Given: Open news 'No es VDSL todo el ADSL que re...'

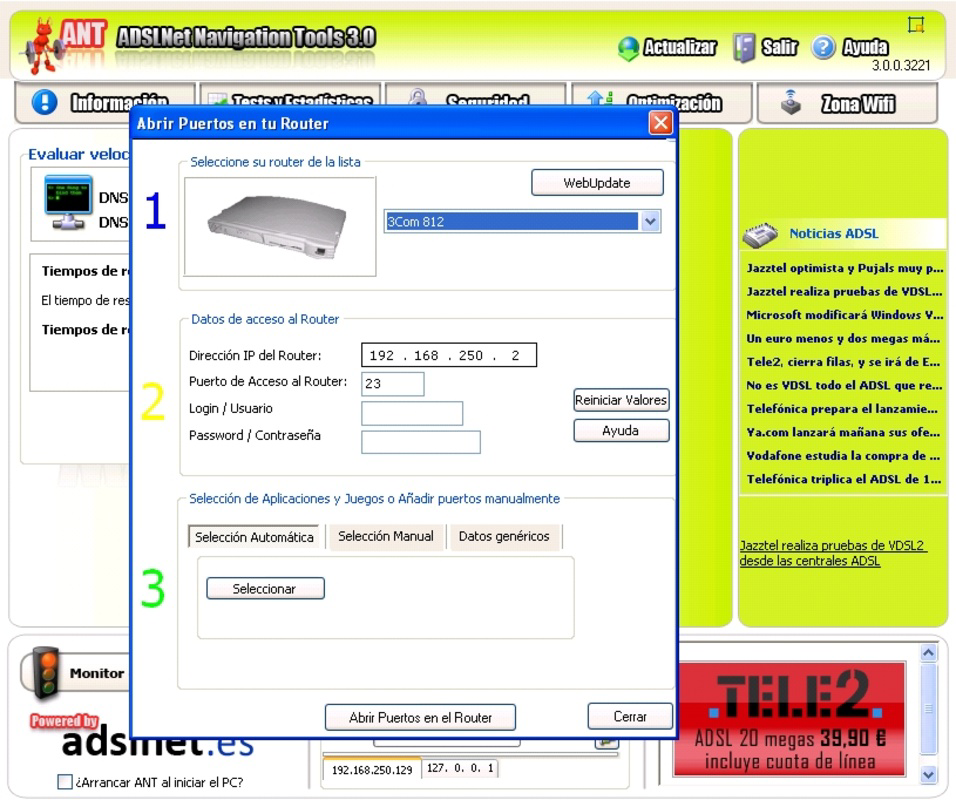Looking at the screenshot, I should [x=844, y=385].
